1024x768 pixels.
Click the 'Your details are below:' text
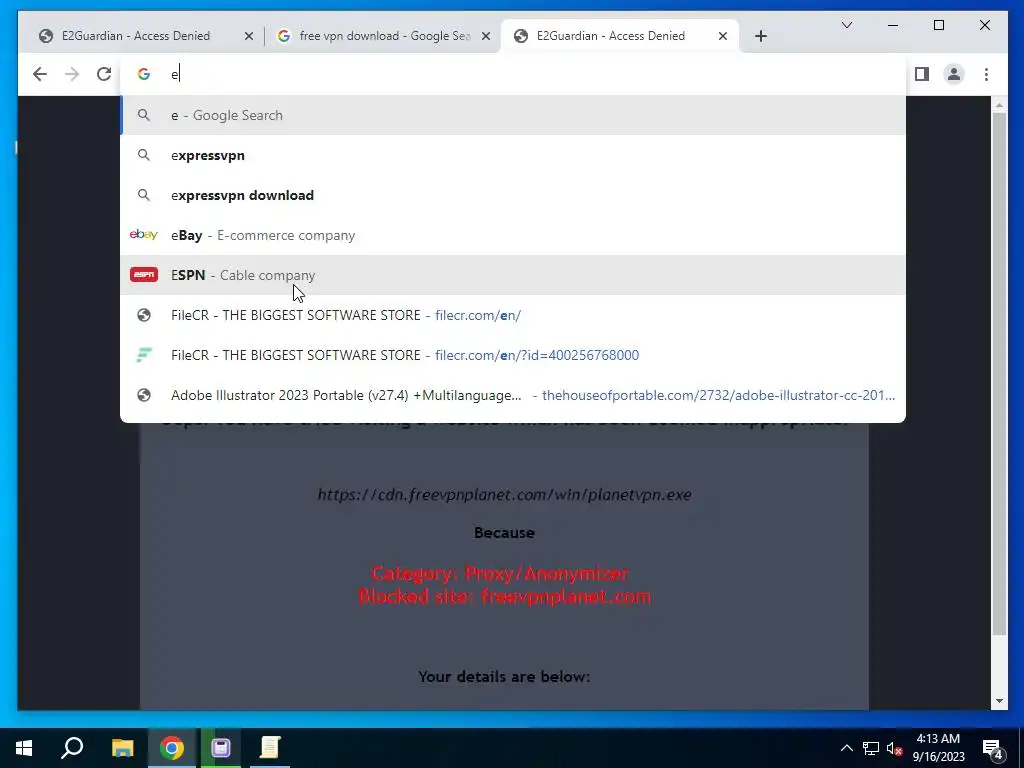(504, 677)
